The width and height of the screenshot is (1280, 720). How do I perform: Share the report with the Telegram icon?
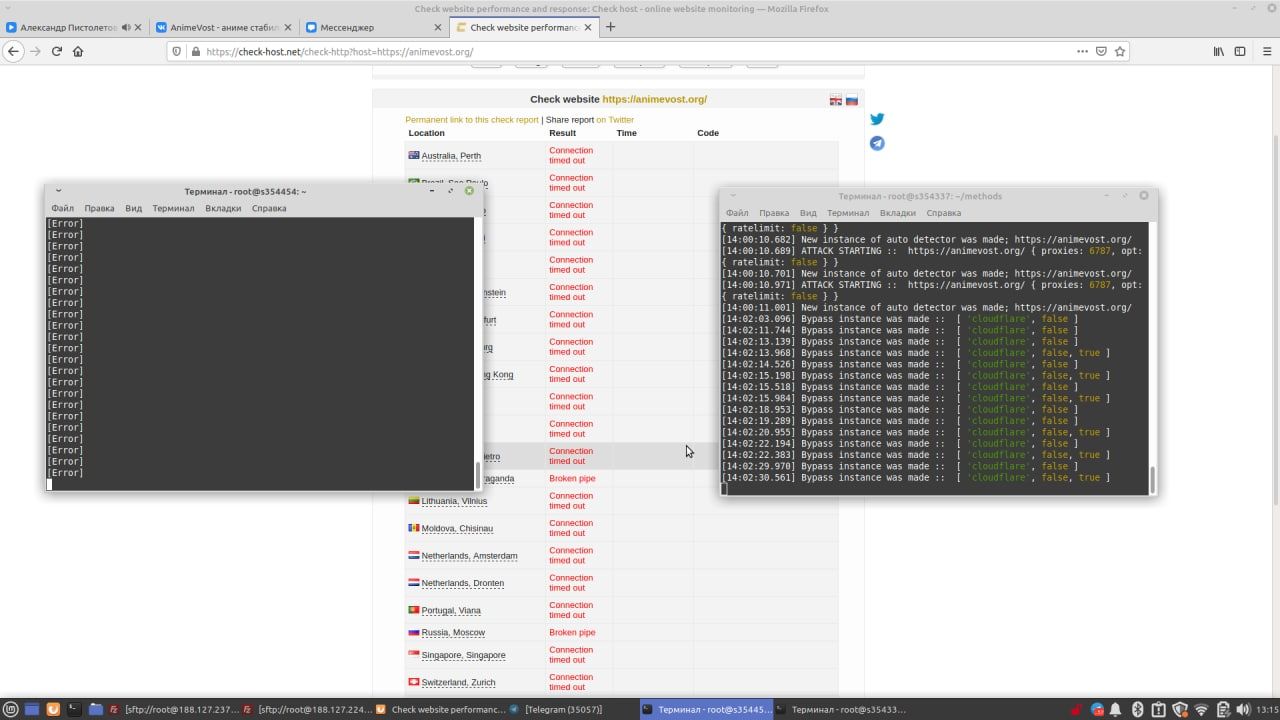[877, 143]
